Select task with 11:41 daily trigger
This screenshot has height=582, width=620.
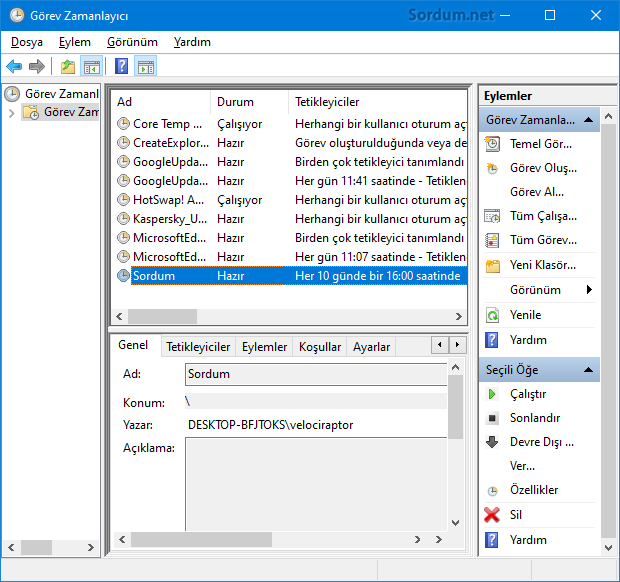coord(292,181)
